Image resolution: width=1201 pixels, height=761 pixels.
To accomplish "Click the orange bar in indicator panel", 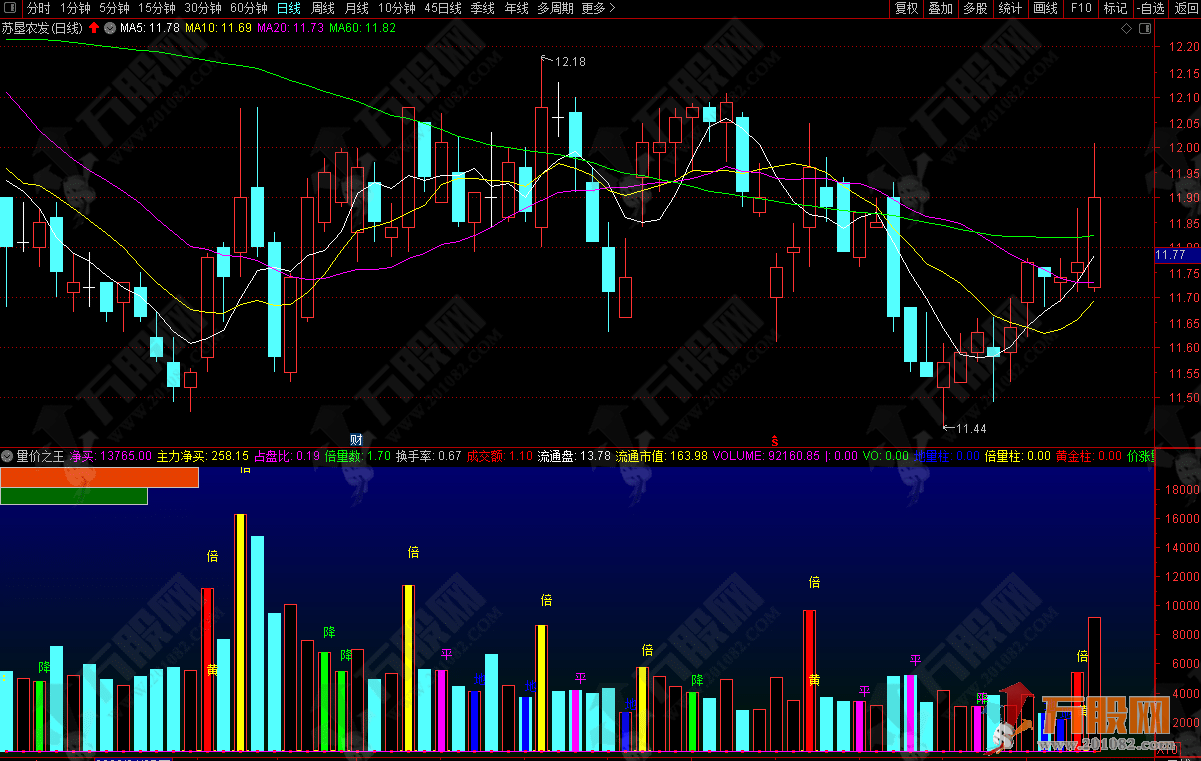I will point(99,477).
